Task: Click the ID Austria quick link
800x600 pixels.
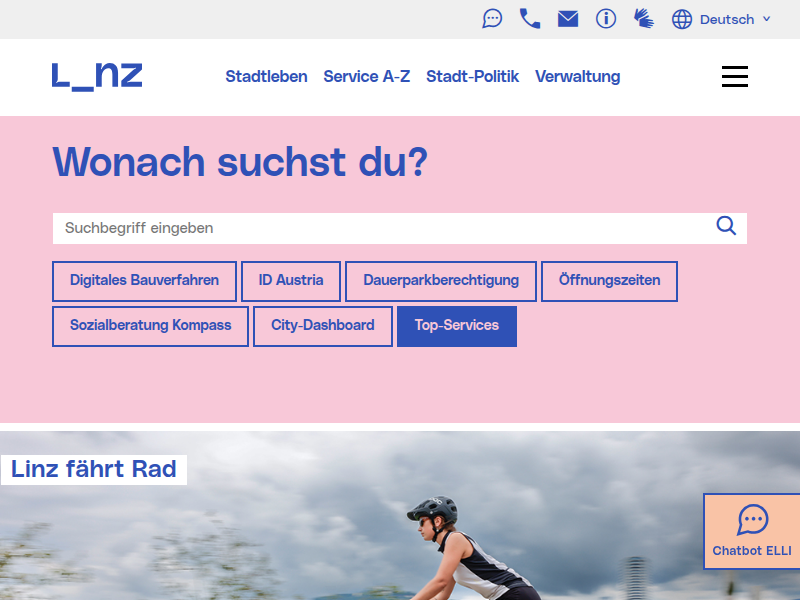Action: 291,281
